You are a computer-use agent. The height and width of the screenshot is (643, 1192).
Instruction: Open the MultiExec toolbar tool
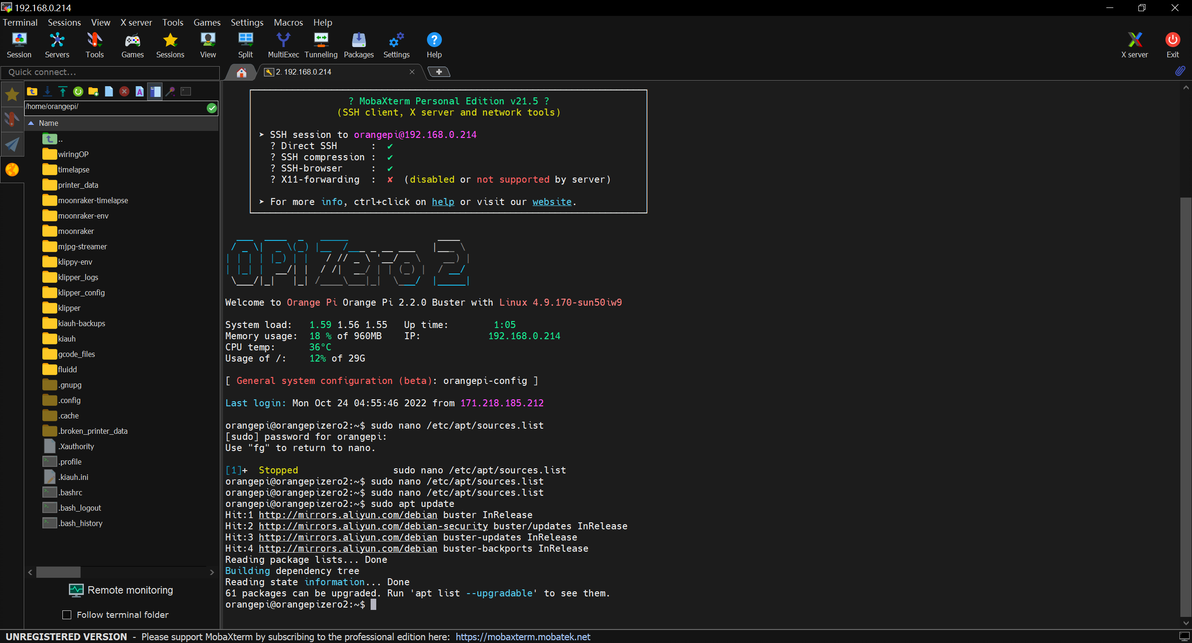click(x=283, y=44)
